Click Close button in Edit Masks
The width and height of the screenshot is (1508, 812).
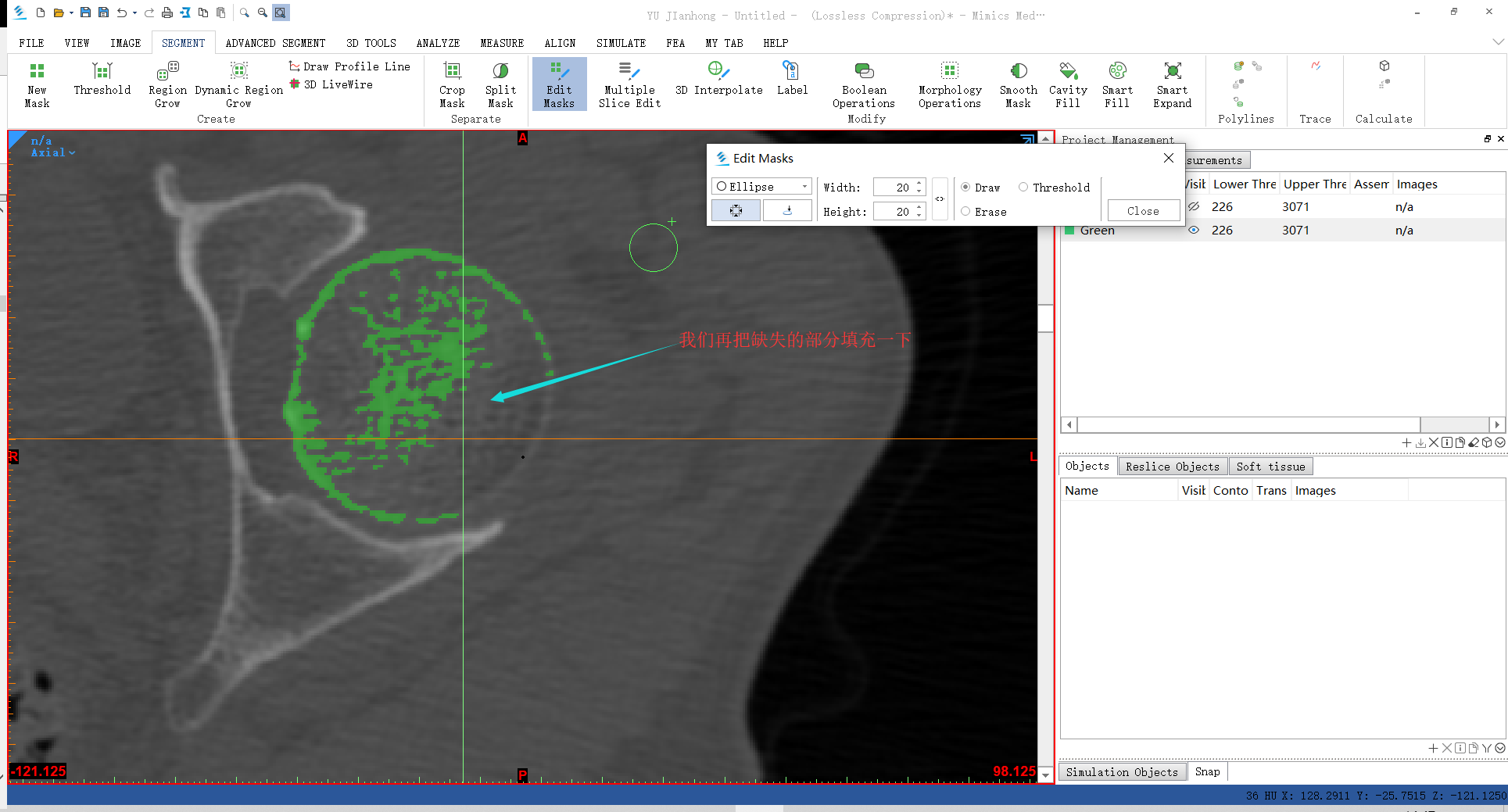click(1143, 211)
